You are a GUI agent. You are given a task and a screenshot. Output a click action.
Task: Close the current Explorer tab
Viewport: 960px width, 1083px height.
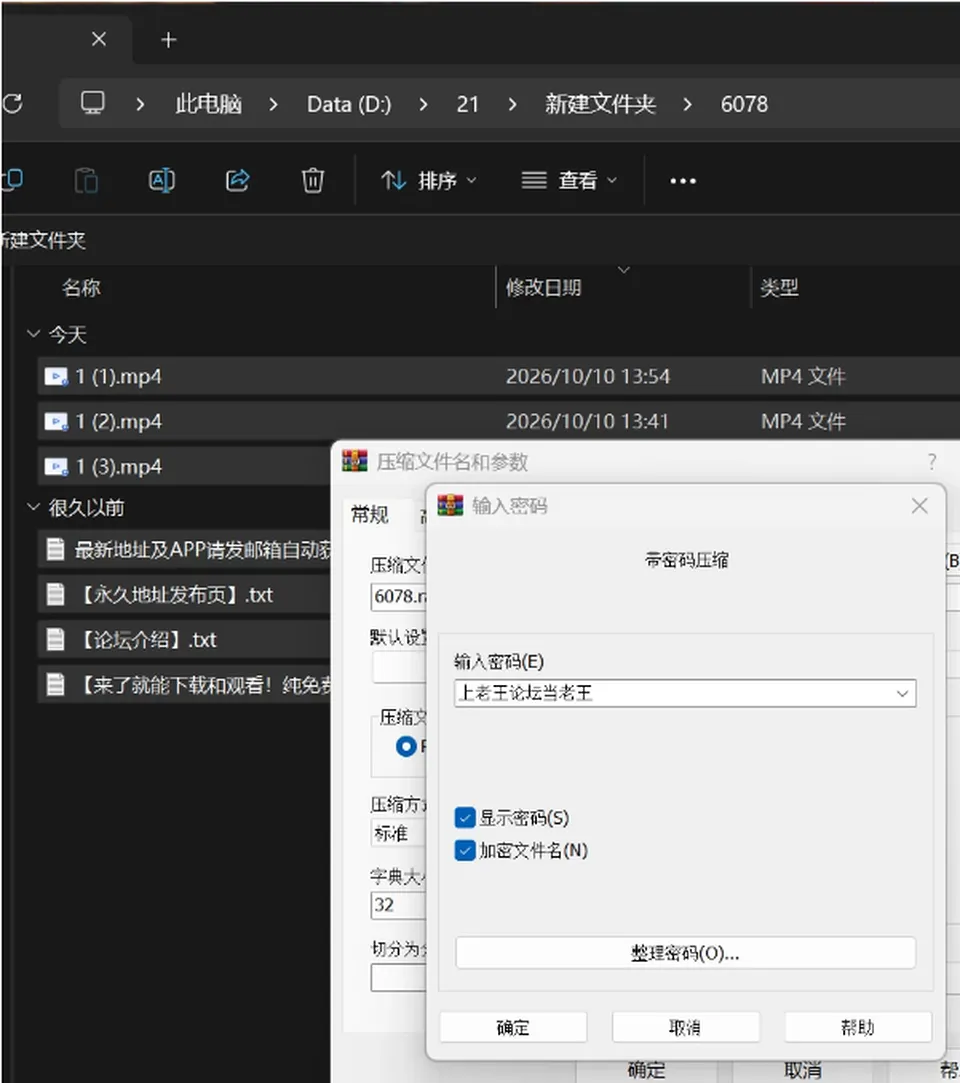click(x=99, y=39)
